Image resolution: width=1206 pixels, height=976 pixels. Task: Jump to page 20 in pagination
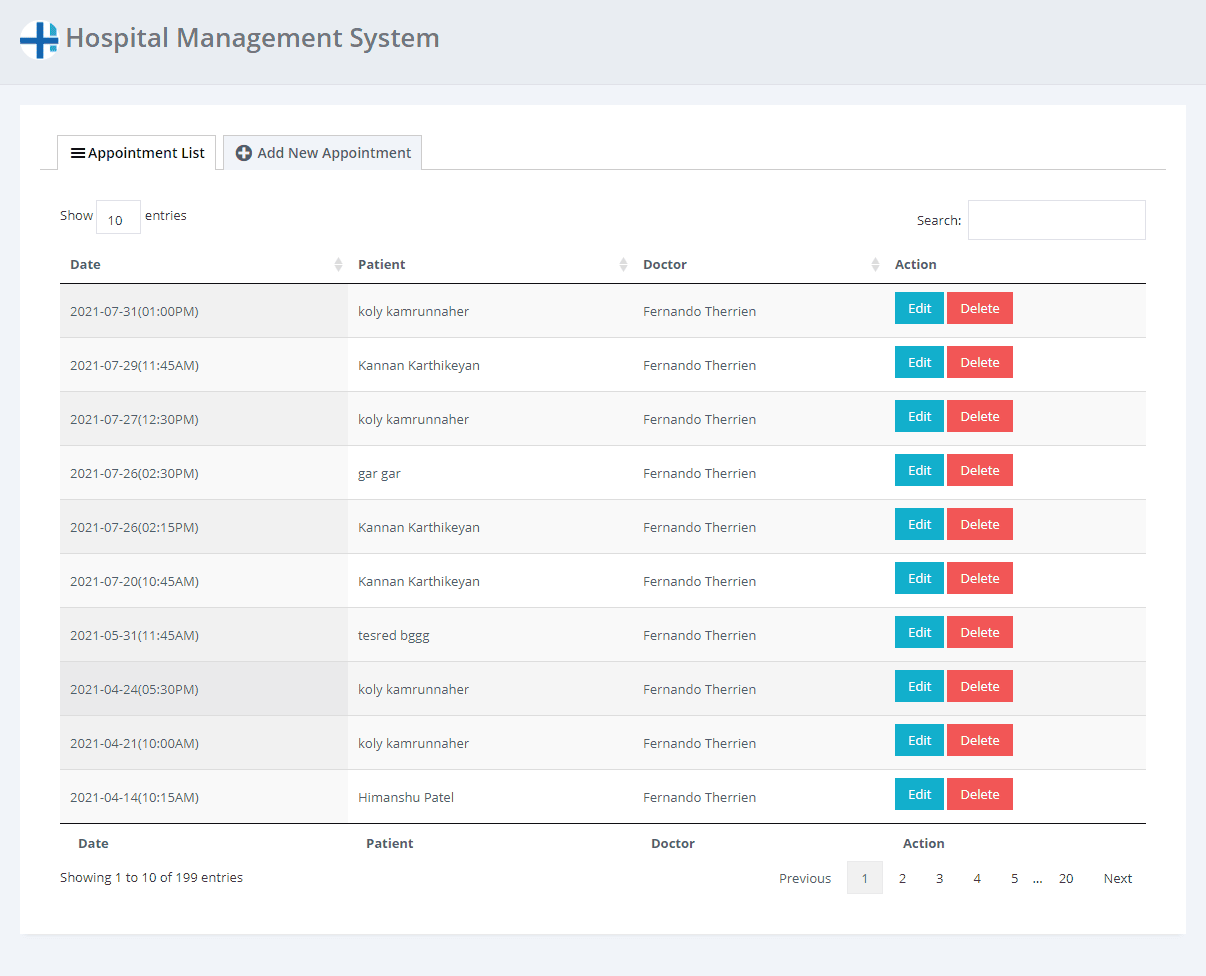tap(1066, 878)
